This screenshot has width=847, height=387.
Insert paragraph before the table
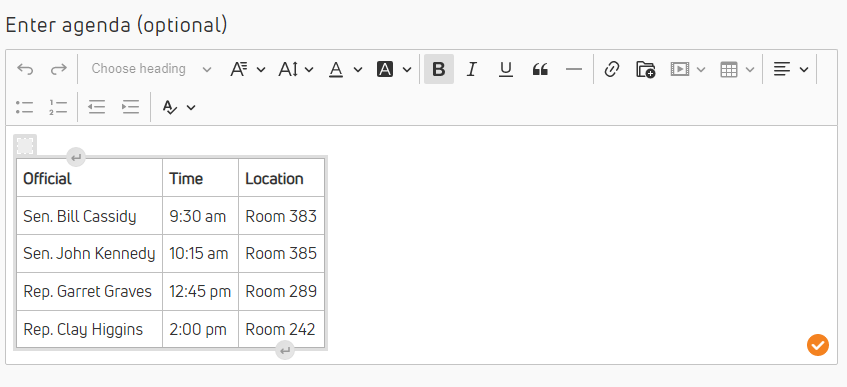coord(76,158)
